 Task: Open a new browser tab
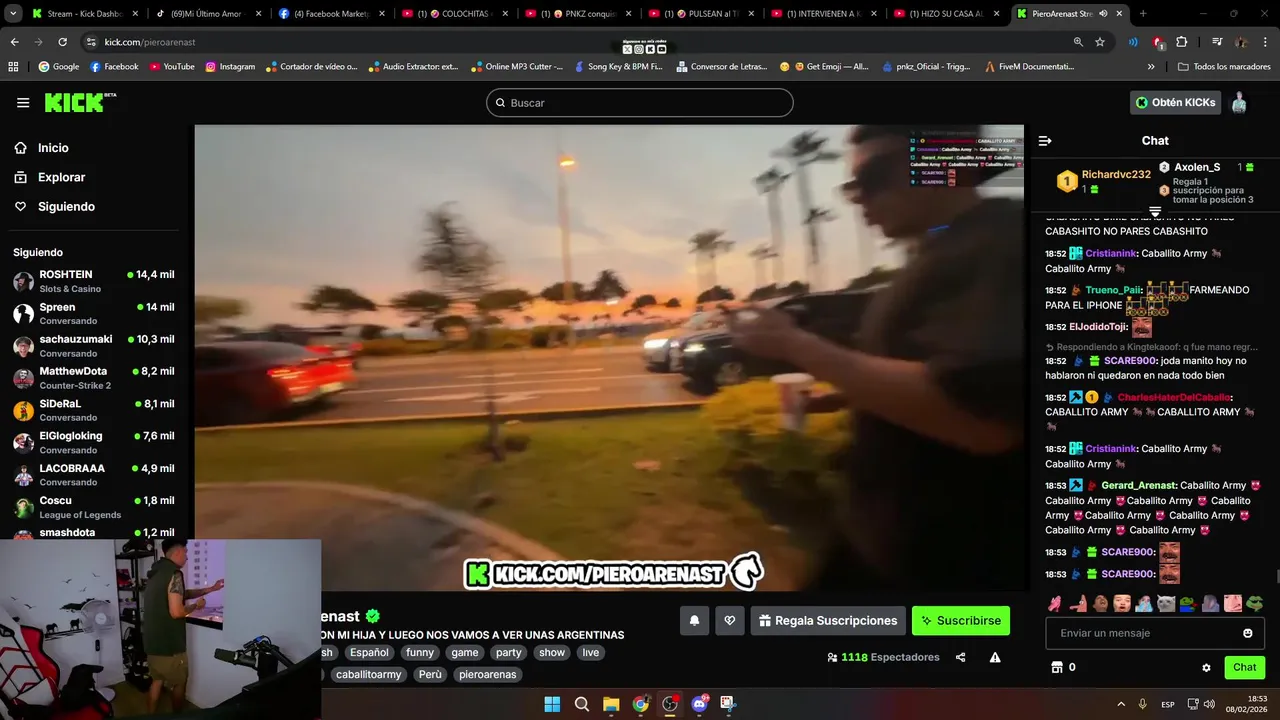click(1143, 14)
